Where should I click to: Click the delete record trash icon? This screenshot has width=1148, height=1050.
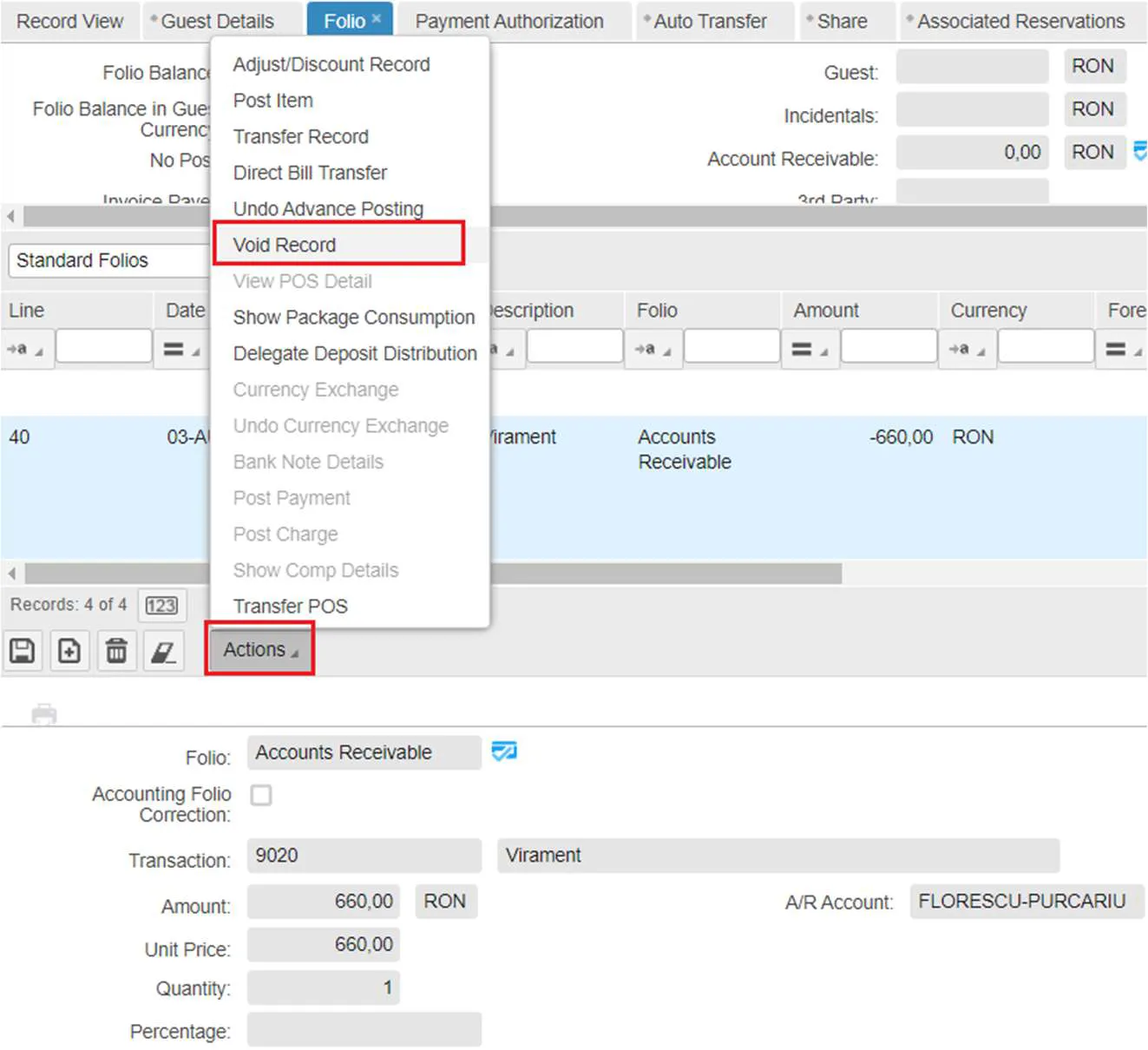pyautogui.click(x=116, y=650)
